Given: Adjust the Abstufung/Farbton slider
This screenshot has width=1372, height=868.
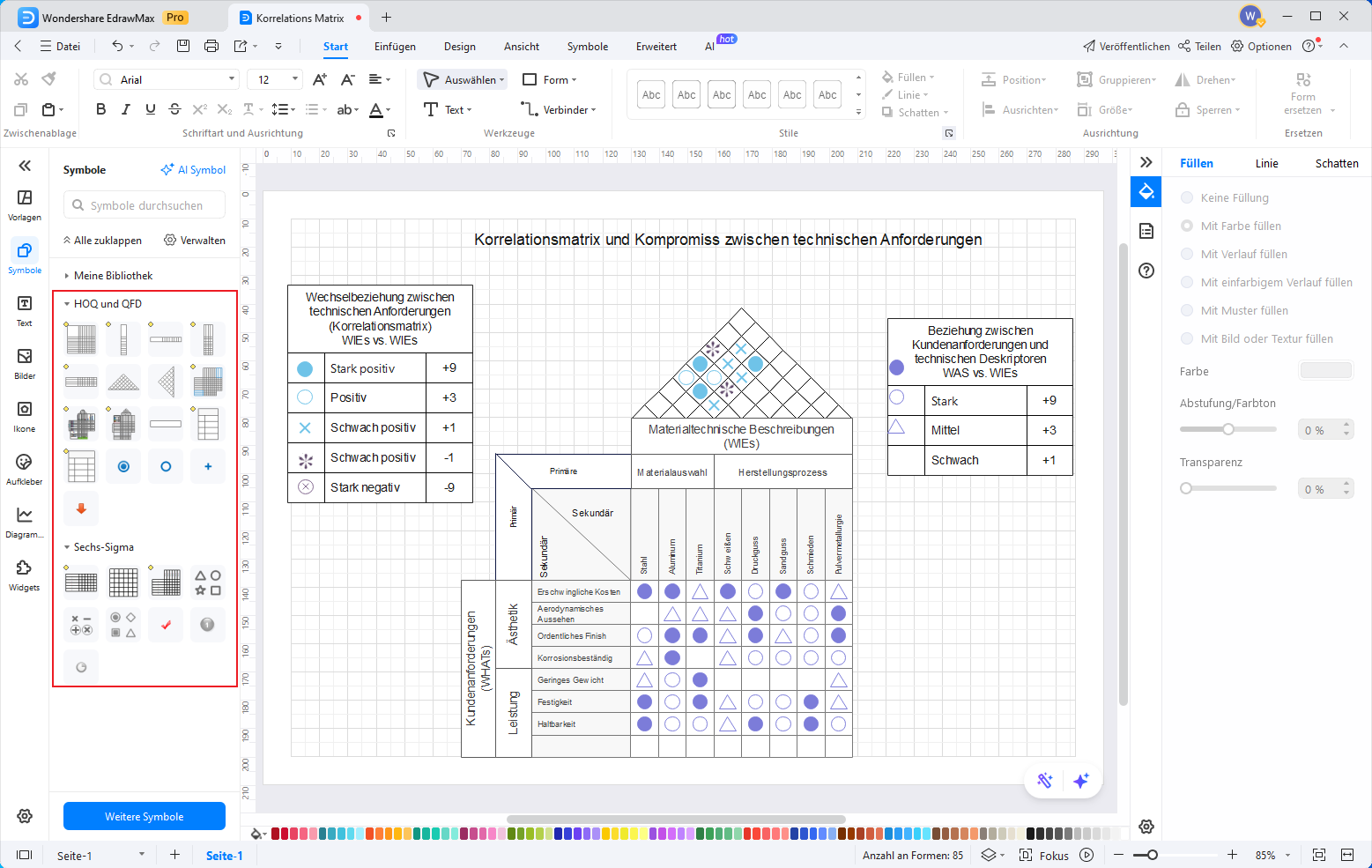Looking at the screenshot, I should [1228, 429].
